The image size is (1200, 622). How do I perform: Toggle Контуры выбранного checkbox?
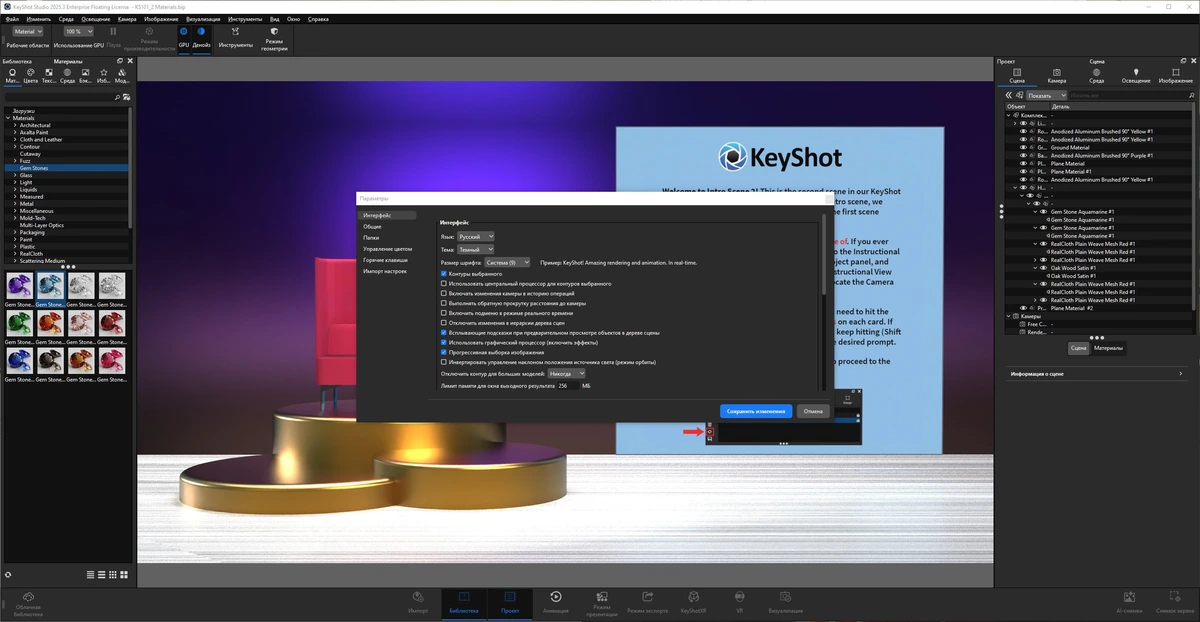tap(444, 273)
